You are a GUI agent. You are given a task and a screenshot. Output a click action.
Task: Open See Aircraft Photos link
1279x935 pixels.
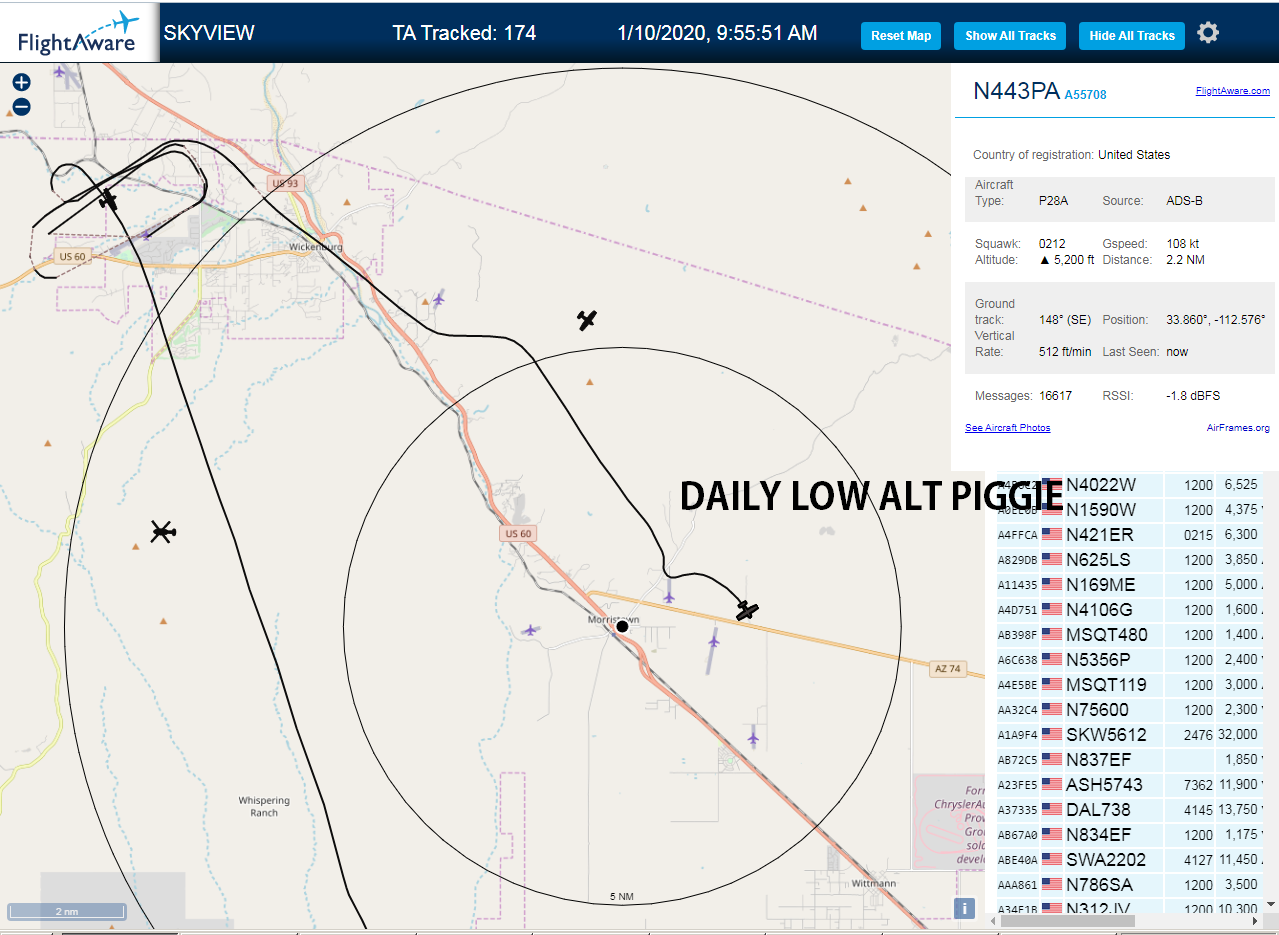(x=1007, y=428)
